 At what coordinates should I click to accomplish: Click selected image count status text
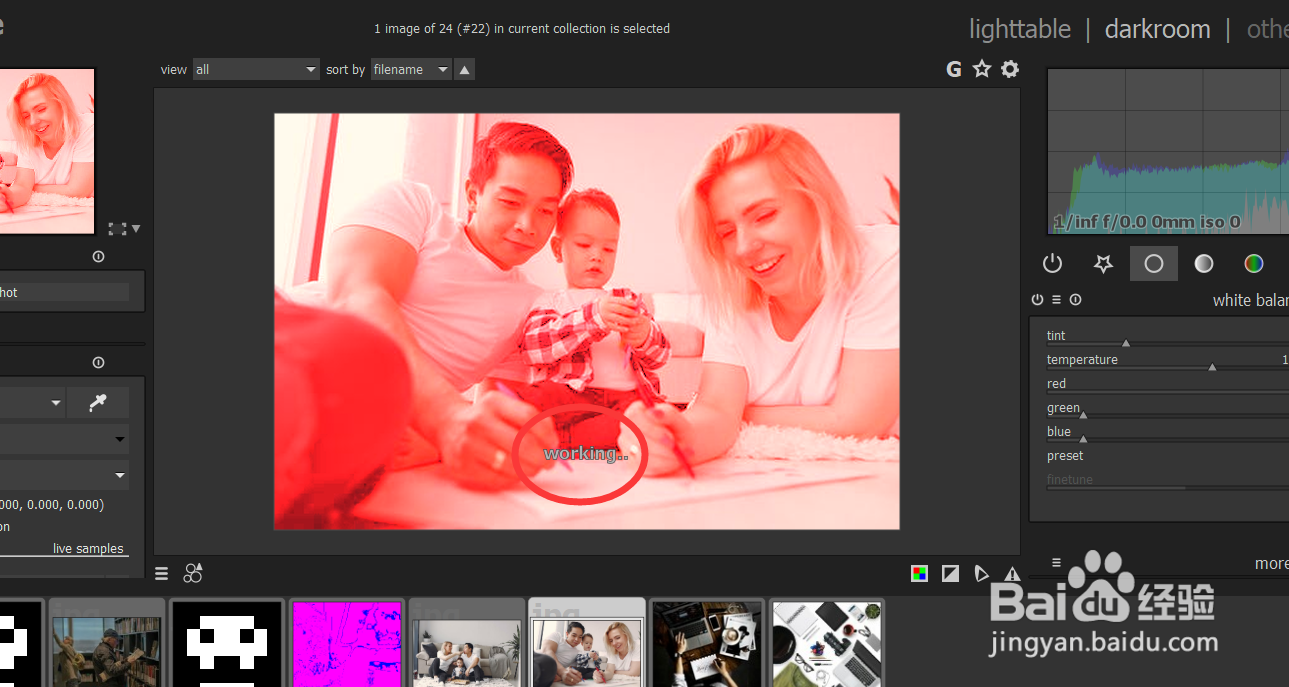pos(522,29)
